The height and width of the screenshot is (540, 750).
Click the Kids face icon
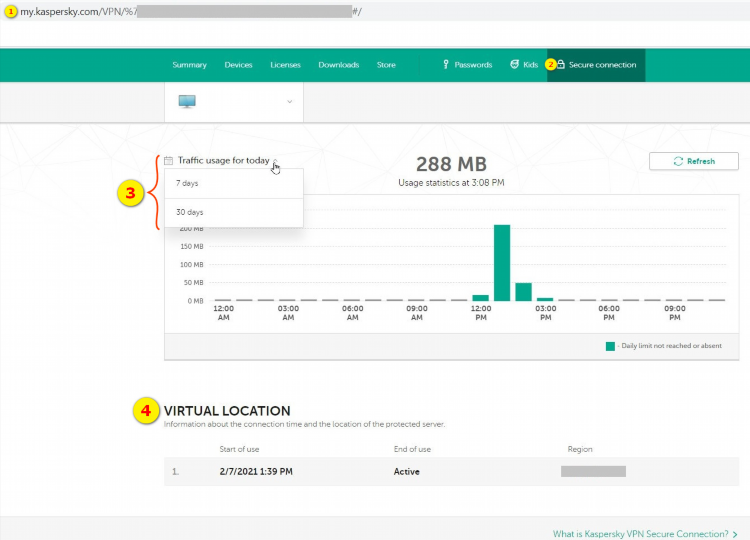[x=514, y=65]
